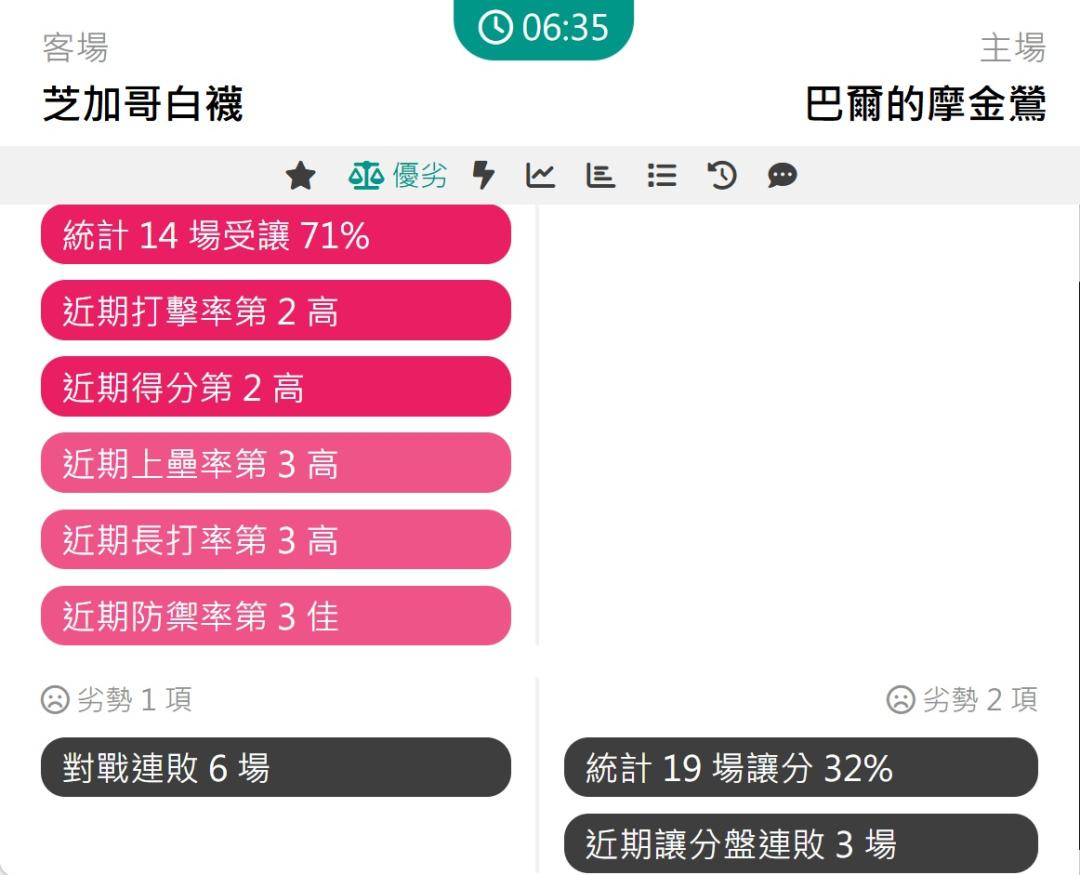Open the line chart trend icon
1080x875 pixels.
click(540, 176)
